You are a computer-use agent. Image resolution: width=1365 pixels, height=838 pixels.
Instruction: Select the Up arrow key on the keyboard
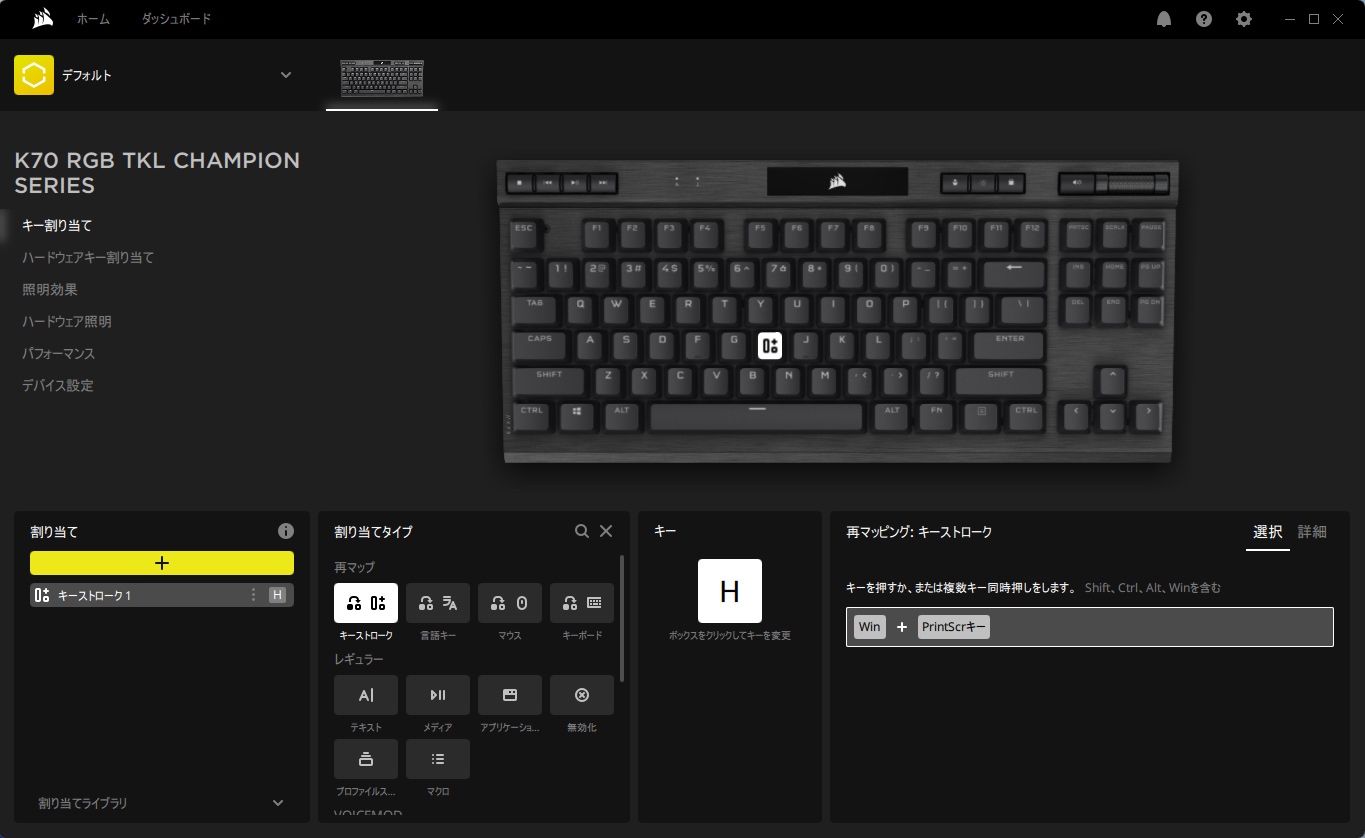[1111, 380]
